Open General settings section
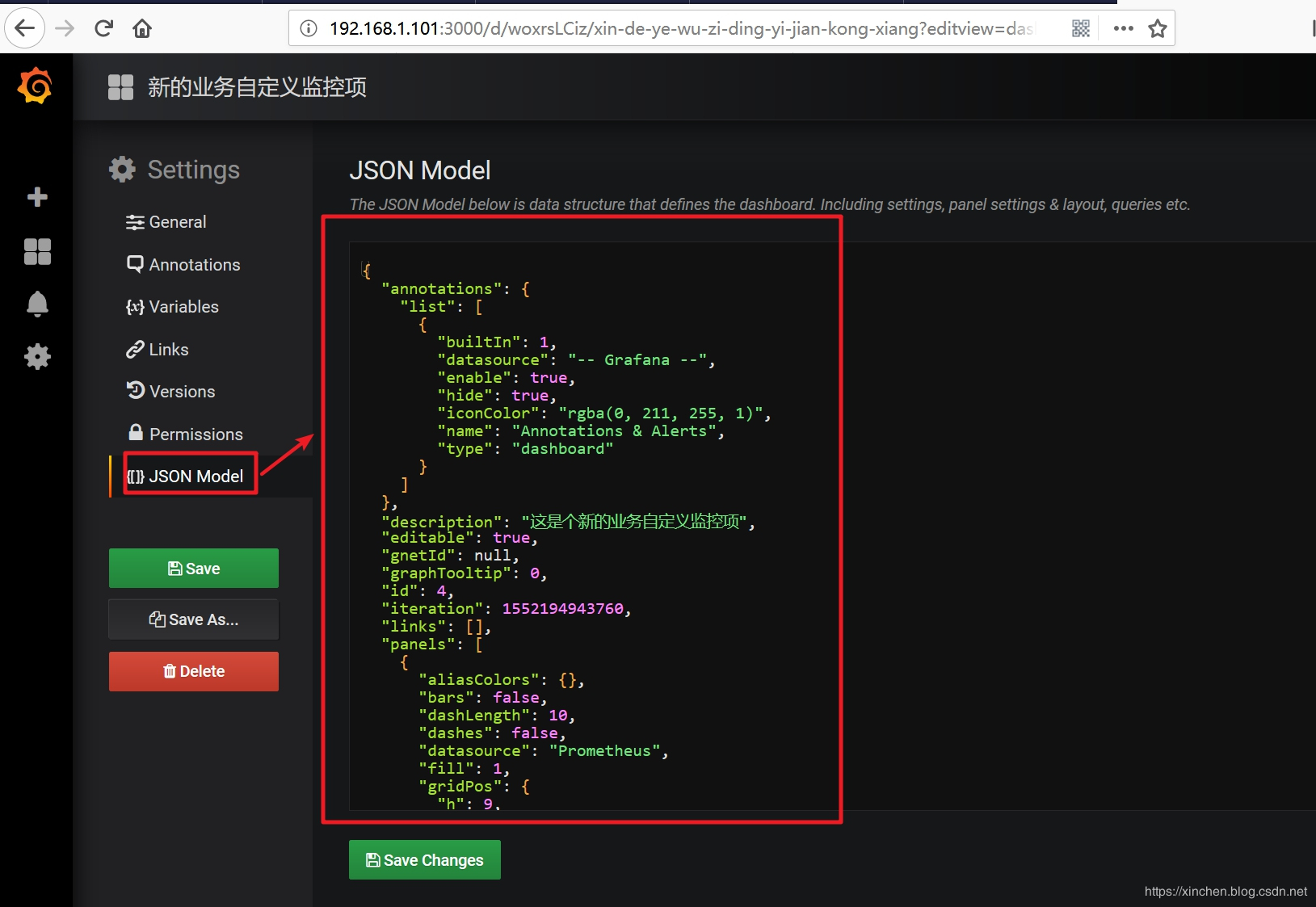 (166, 222)
